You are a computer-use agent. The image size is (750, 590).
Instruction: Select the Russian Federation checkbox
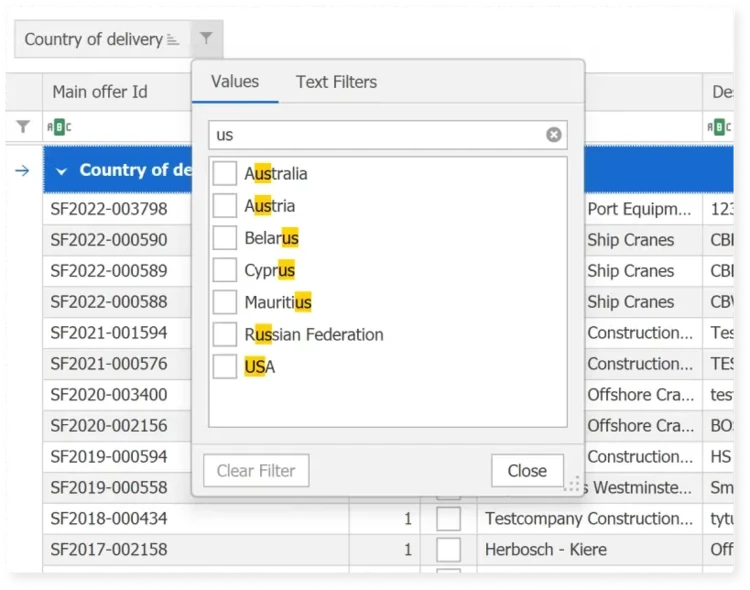225,335
